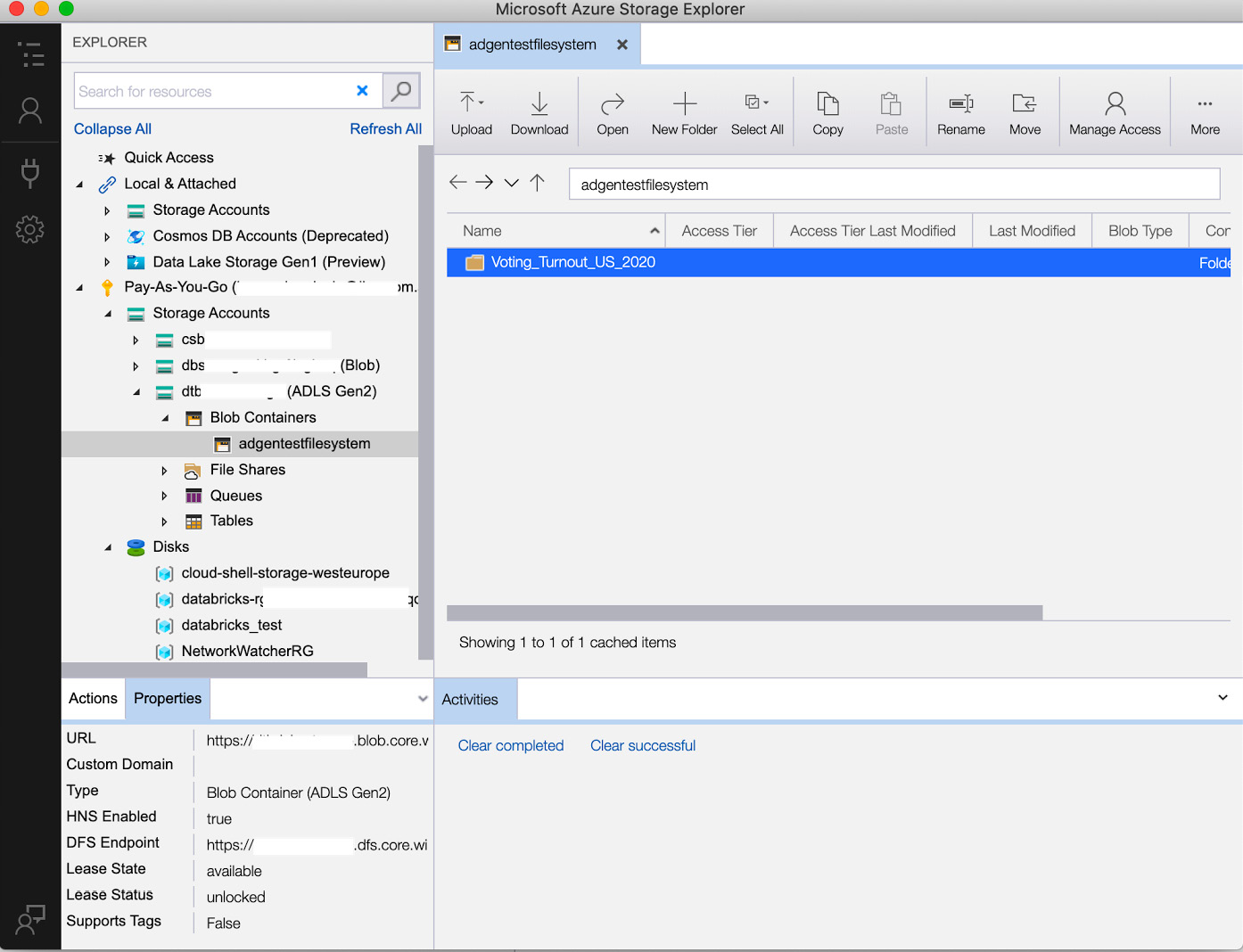Click the Select All toolbar button
Image resolution: width=1243 pixels, height=952 pixels.
[757, 113]
